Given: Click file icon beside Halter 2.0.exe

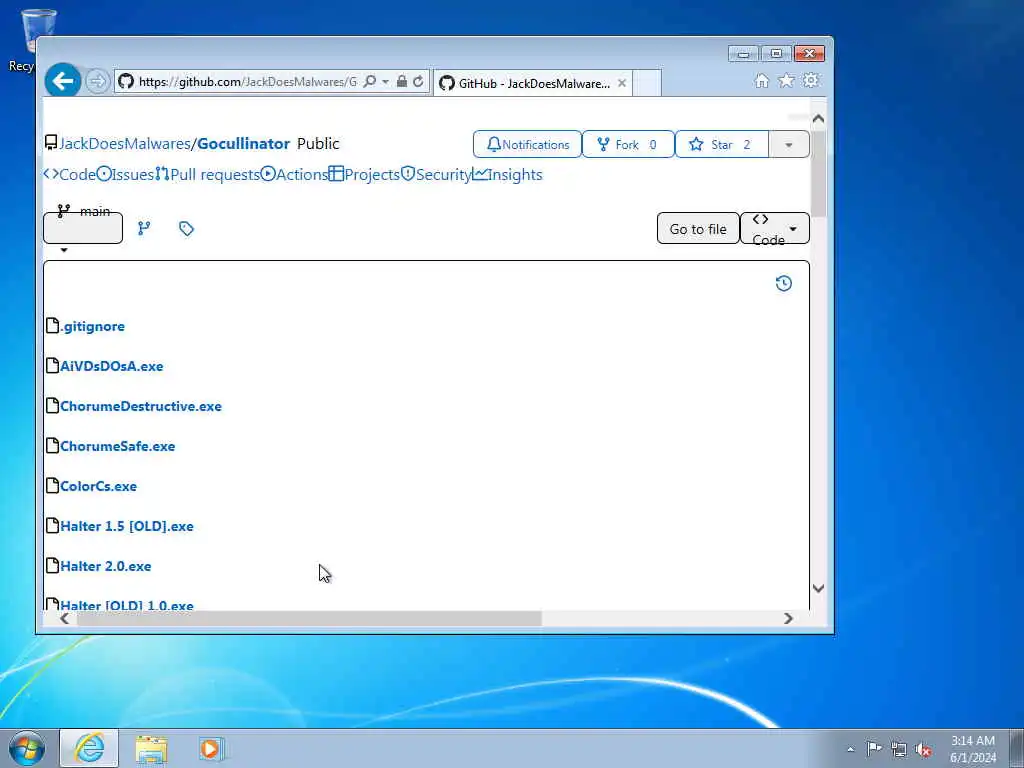Looking at the screenshot, I should [x=52, y=565].
